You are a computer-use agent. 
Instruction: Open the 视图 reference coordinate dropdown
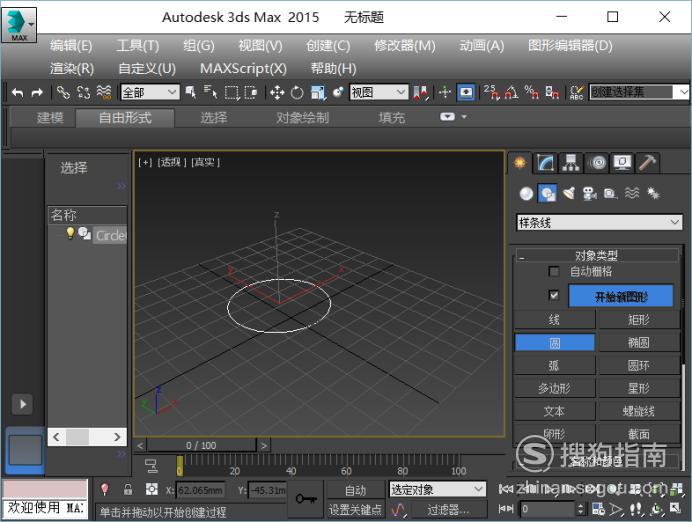[379, 93]
